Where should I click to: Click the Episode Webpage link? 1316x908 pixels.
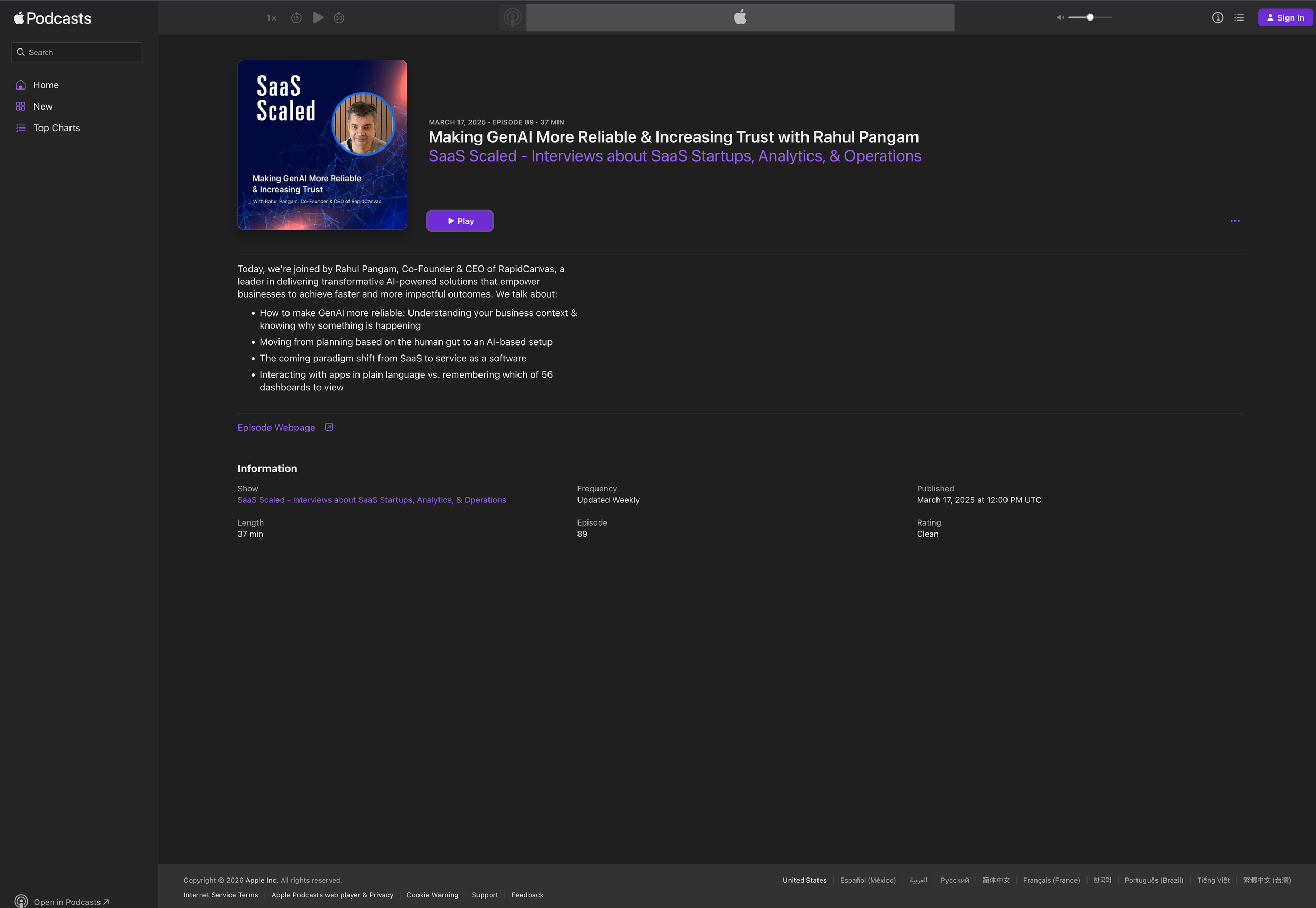(x=276, y=427)
